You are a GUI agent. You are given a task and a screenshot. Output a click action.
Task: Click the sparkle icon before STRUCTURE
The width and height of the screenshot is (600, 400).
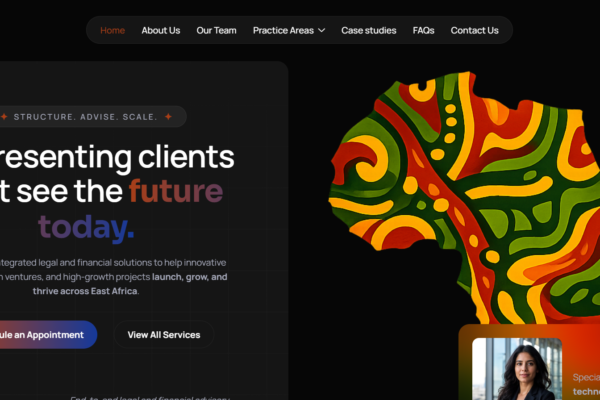click(x=4, y=116)
